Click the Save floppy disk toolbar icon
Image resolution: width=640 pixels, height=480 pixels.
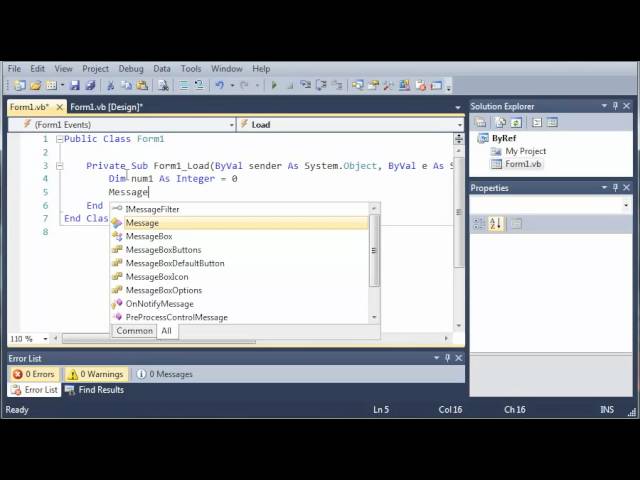[75, 85]
